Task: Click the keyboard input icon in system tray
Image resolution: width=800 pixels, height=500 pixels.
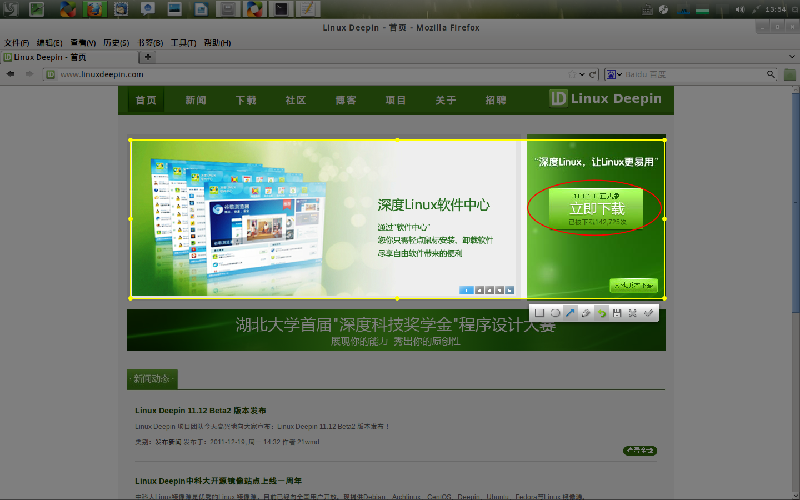Action: pyautogui.click(x=646, y=9)
